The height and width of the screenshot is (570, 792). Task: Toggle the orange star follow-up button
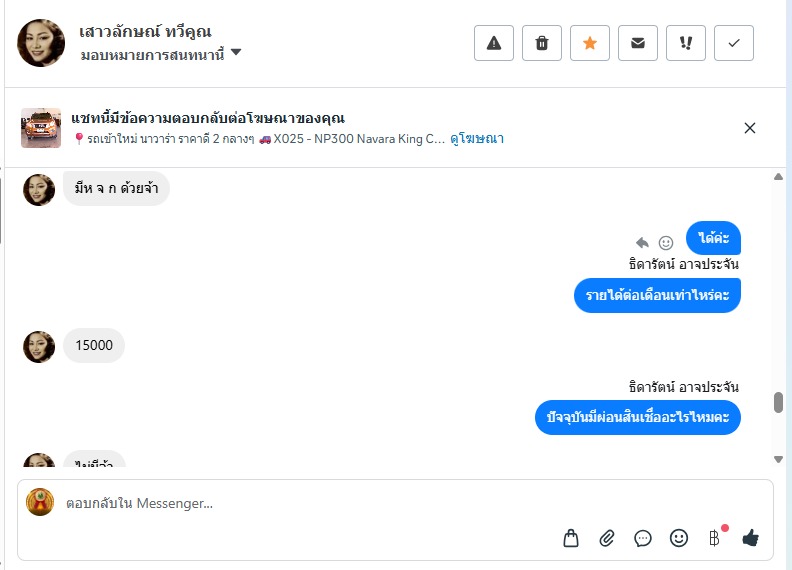click(x=590, y=43)
